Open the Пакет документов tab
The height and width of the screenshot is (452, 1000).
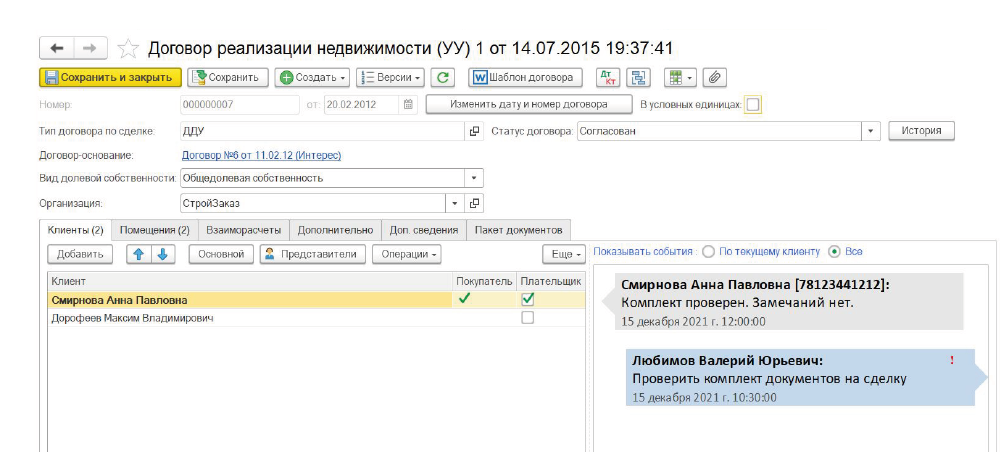[x=518, y=230]
